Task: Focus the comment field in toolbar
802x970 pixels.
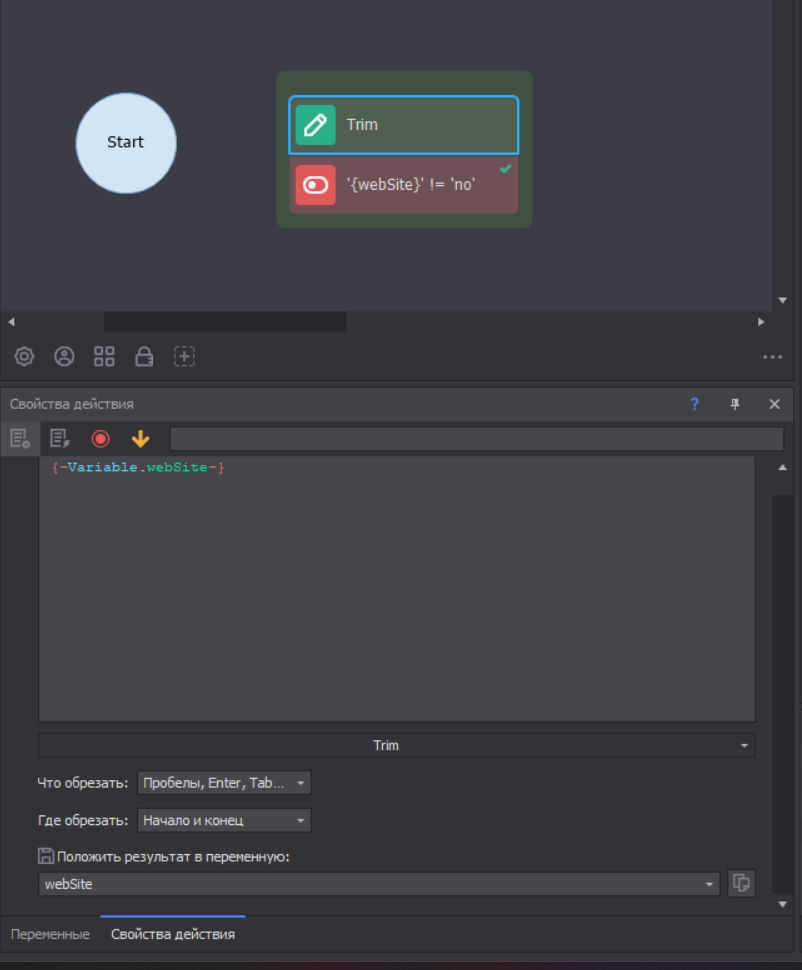Action: coord(476,439)
